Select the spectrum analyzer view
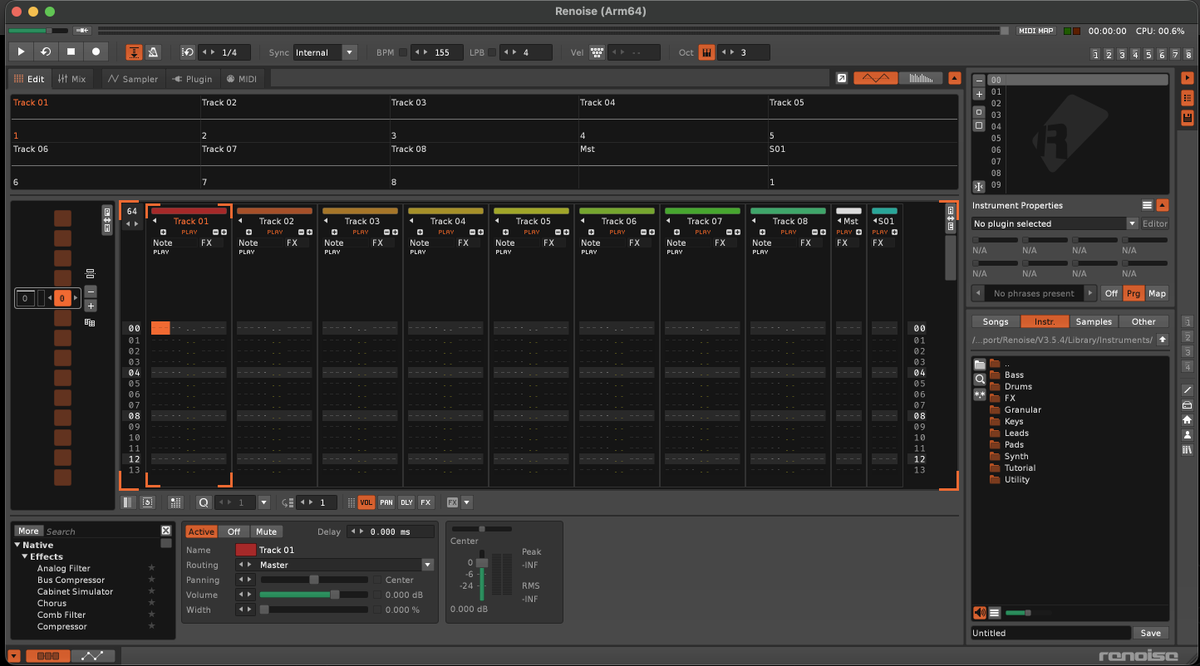The width and height of the screenshot is (1200, 666). coord(921,78)
